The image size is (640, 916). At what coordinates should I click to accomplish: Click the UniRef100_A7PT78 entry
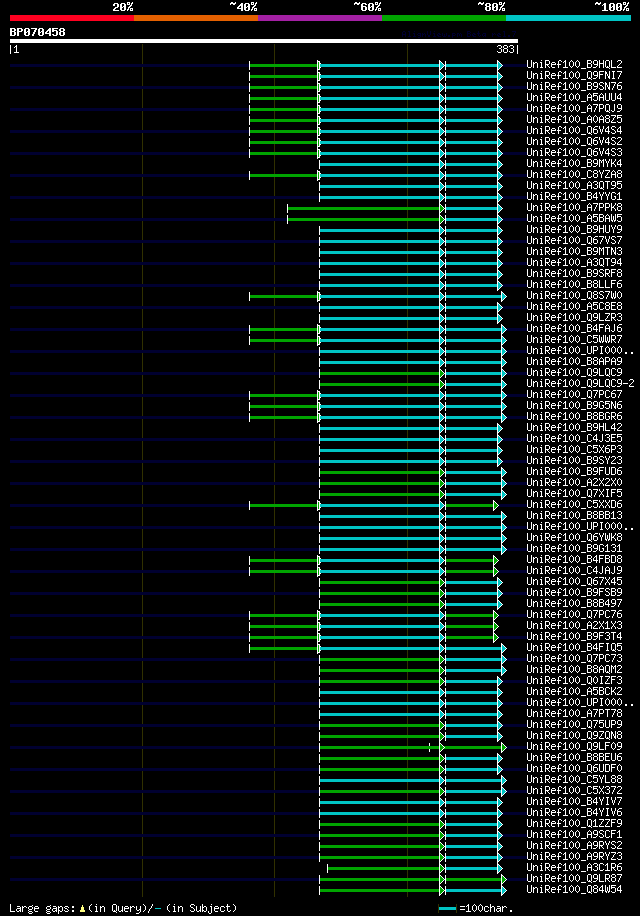pos(574,713)
